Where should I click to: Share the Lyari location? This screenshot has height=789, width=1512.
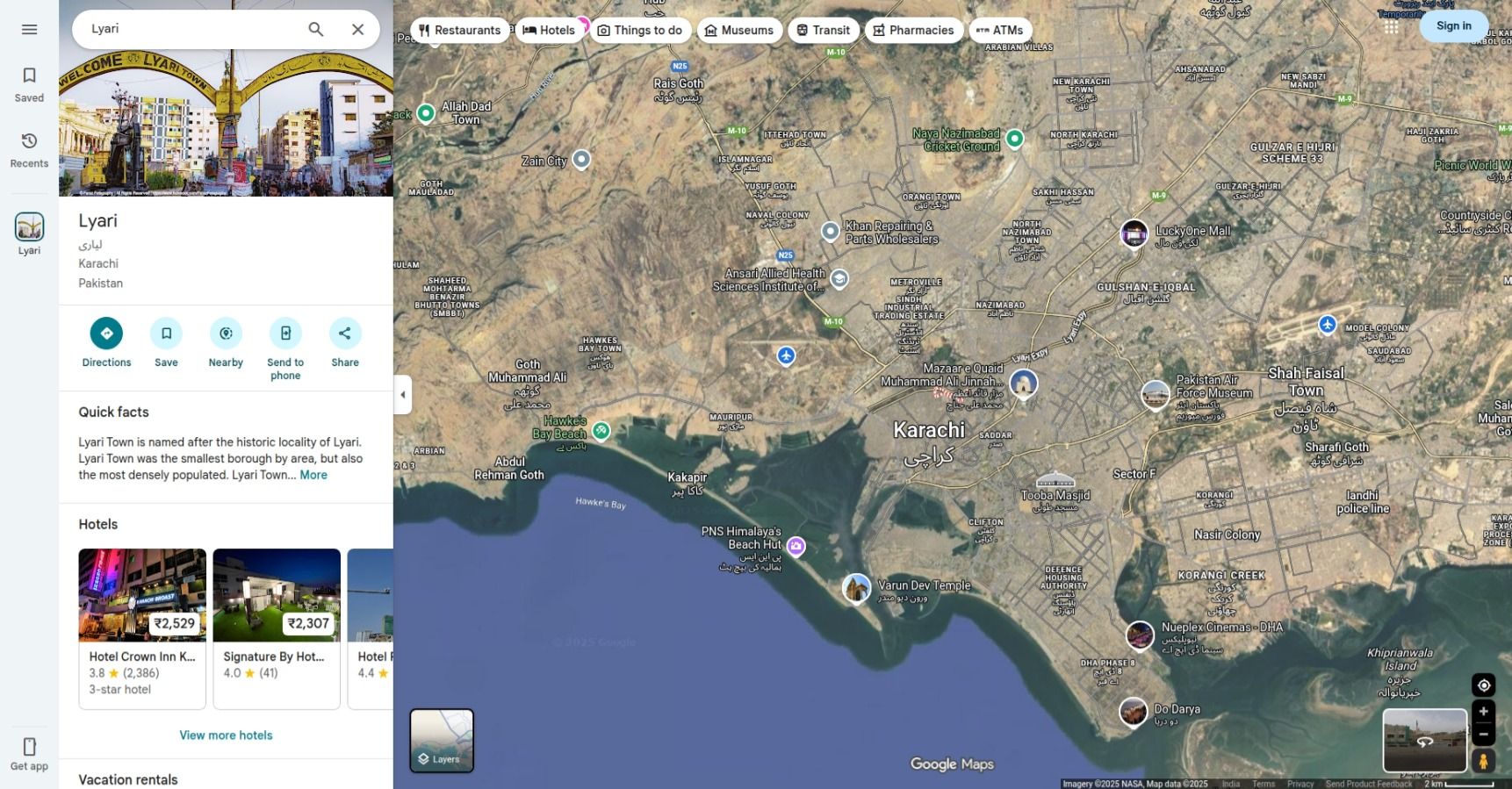[345, 334]
